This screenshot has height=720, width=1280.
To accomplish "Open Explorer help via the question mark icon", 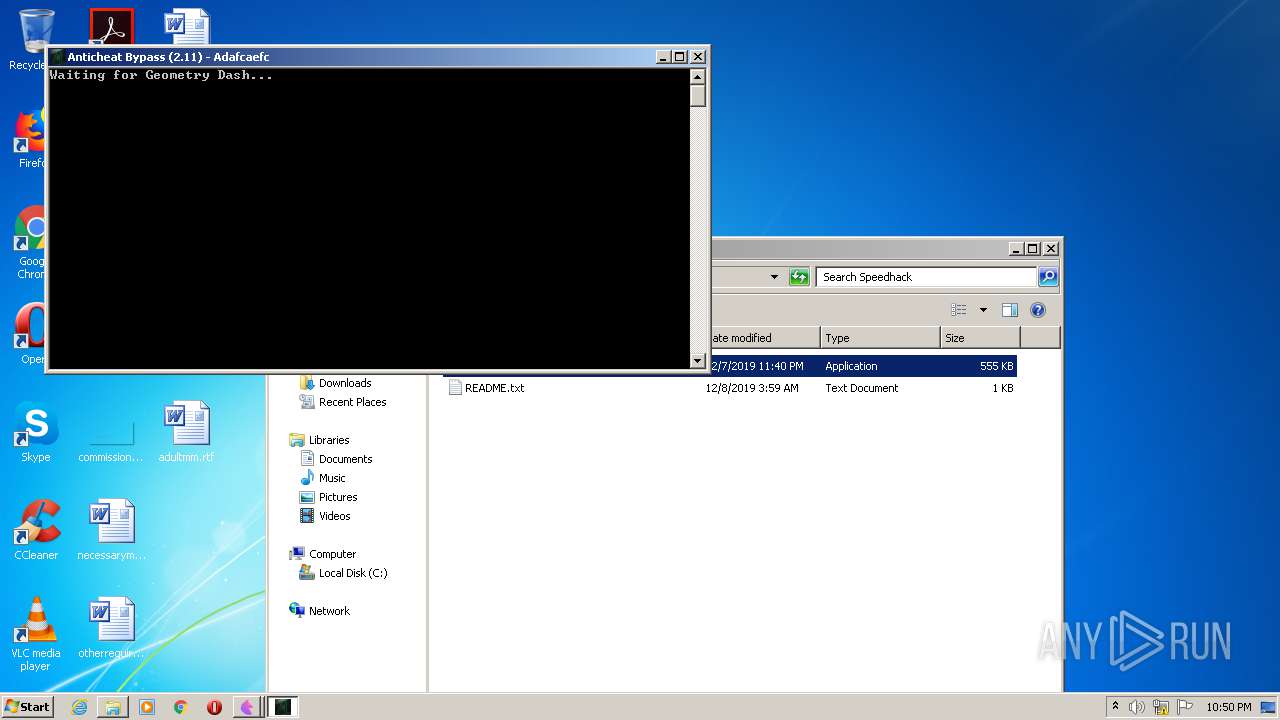I will click(x=1038, y=310).
